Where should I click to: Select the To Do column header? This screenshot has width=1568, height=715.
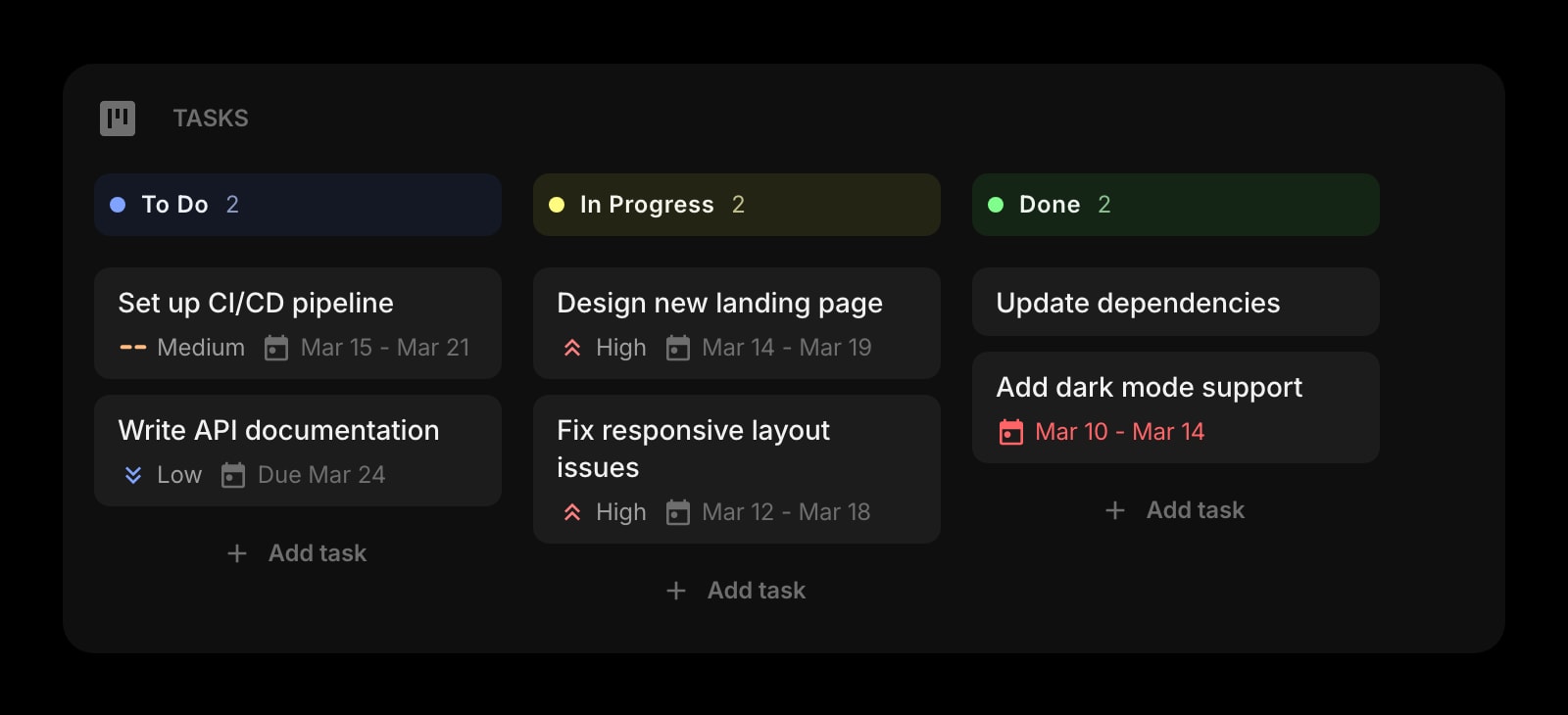coord(298,205)
